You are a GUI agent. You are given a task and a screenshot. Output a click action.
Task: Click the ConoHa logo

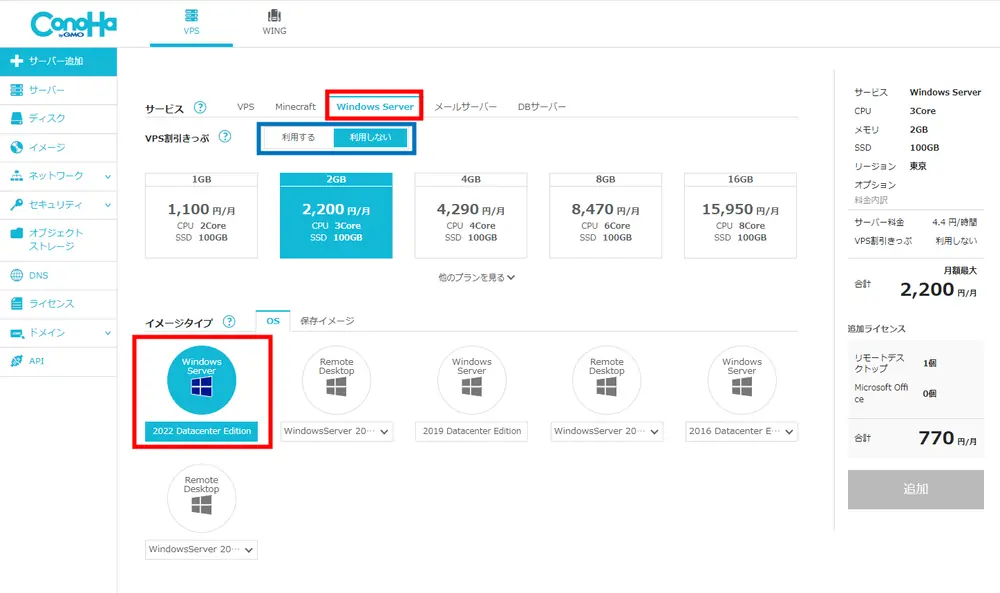tap(73, 24)
